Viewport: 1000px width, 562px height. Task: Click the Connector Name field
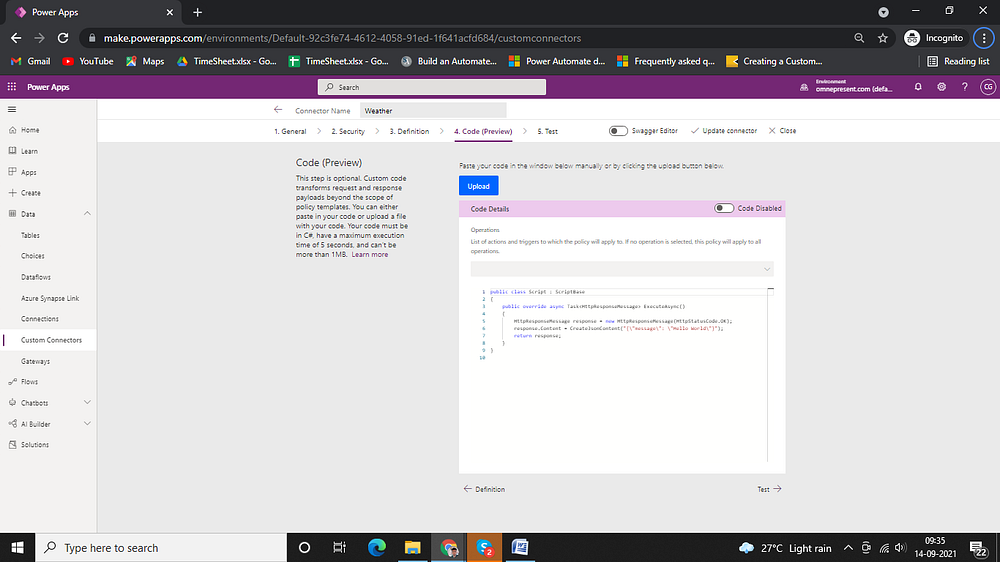click(x=433, y=110)
